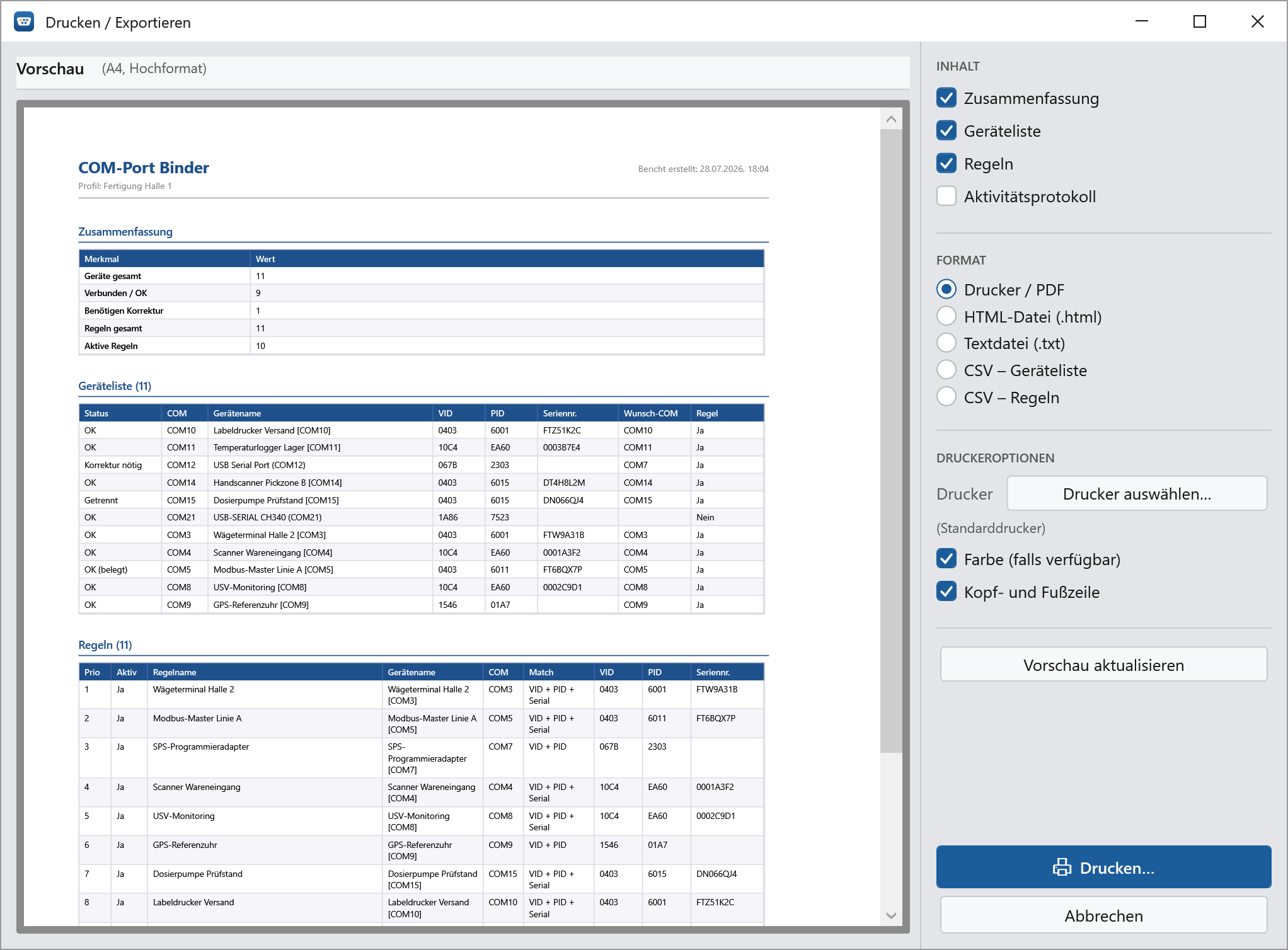Click serial 'FT6BQX7P' in Regeln table
This screenshot has height=950, width=1288.
coord(716,718)
